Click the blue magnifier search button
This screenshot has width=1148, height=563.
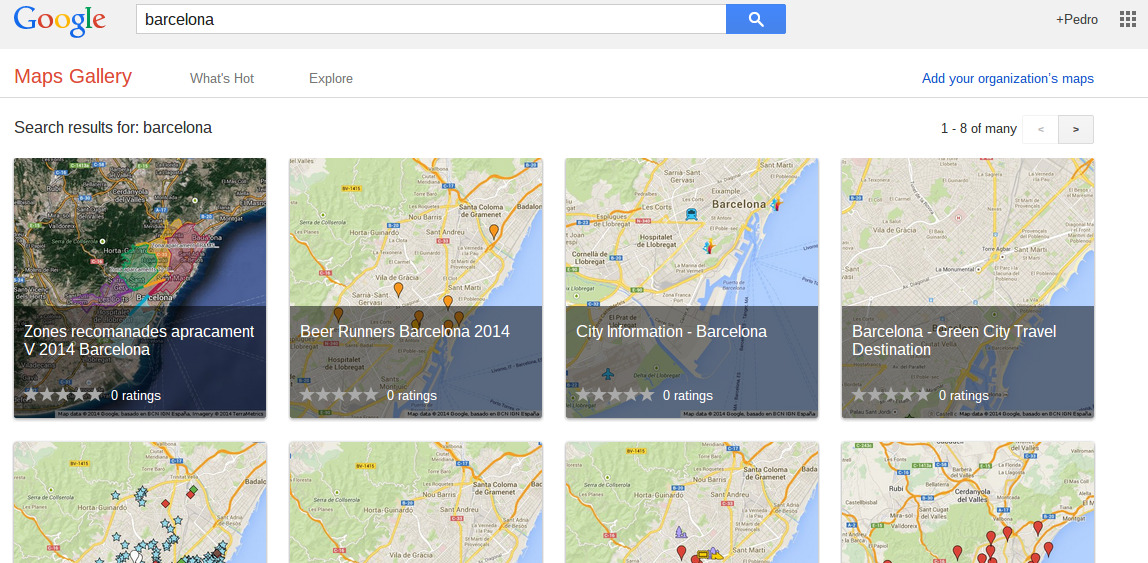[755, 19]
